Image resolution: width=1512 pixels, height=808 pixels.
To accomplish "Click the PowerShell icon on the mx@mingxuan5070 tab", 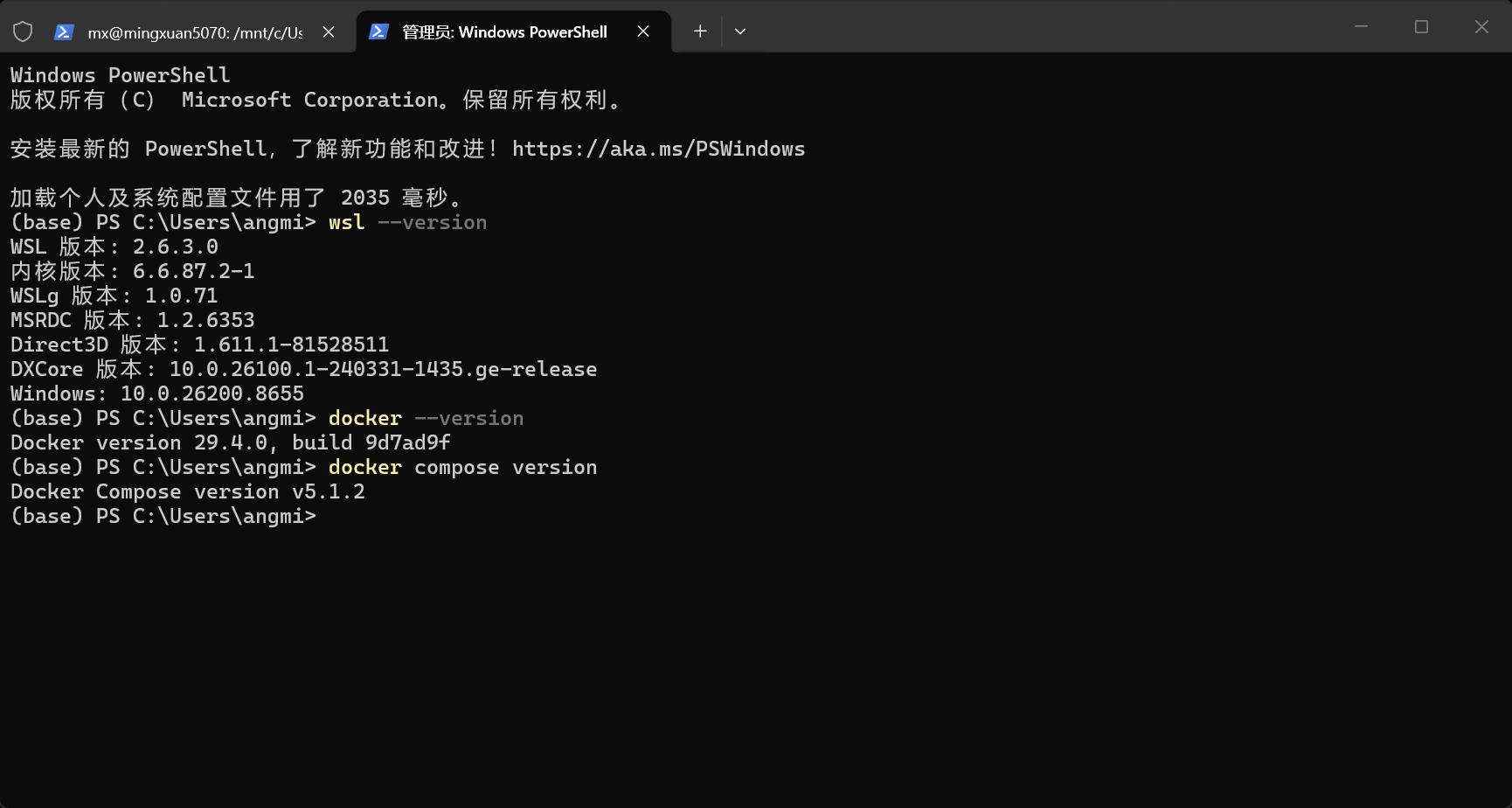I will [x=64, y=31].
